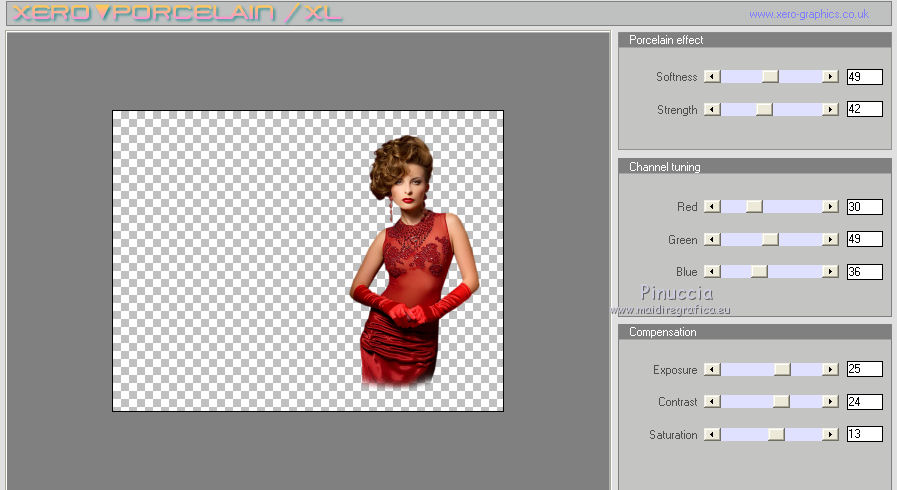This screenshot has width=897, height=490.
Task: Focus the Strength value field showing 42
Action: pyautogui.click(x=864, y=109)
